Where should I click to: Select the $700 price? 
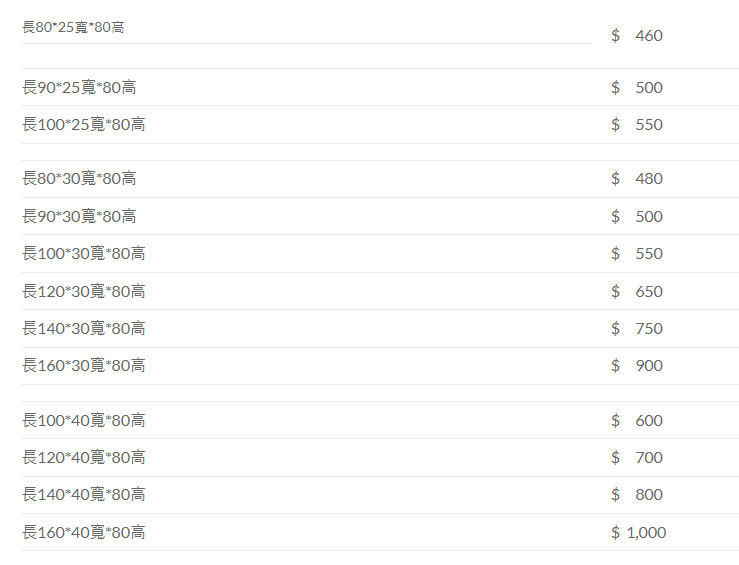click(637, 458)
